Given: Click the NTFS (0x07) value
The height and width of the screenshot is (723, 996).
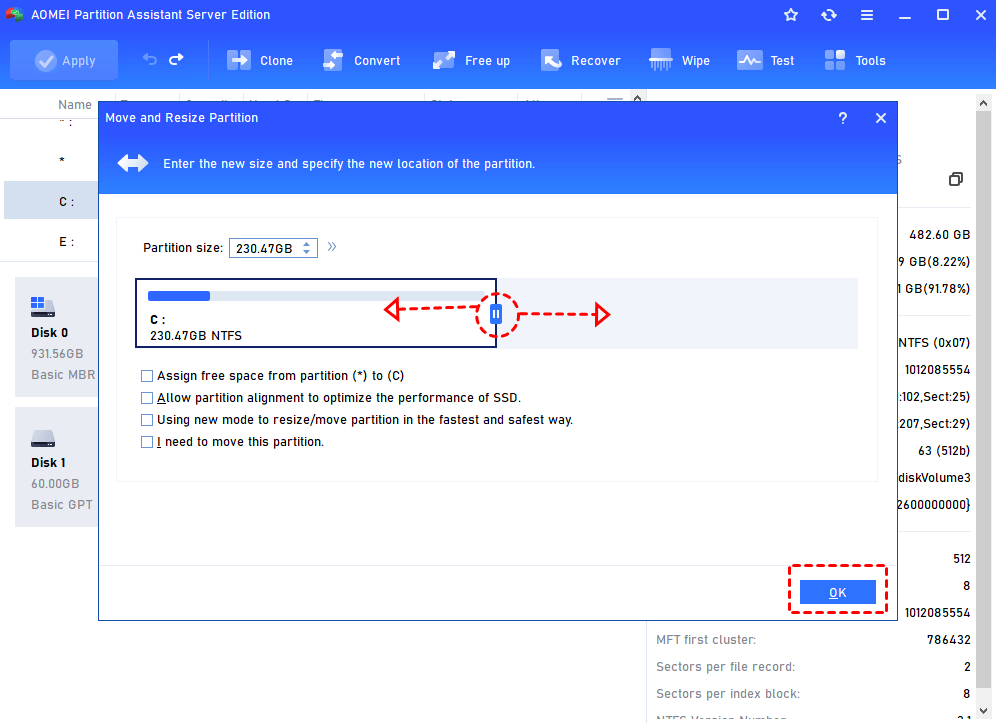Looking at the screenshot, I should (x=934, y=342).
